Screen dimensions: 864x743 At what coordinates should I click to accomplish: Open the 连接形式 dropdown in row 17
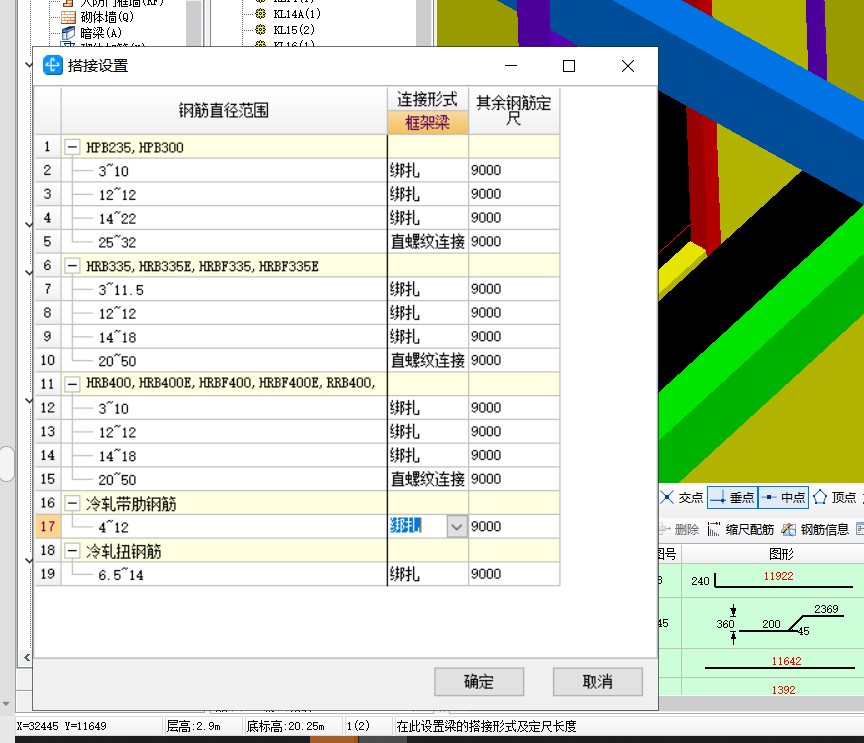coord(456,527)
